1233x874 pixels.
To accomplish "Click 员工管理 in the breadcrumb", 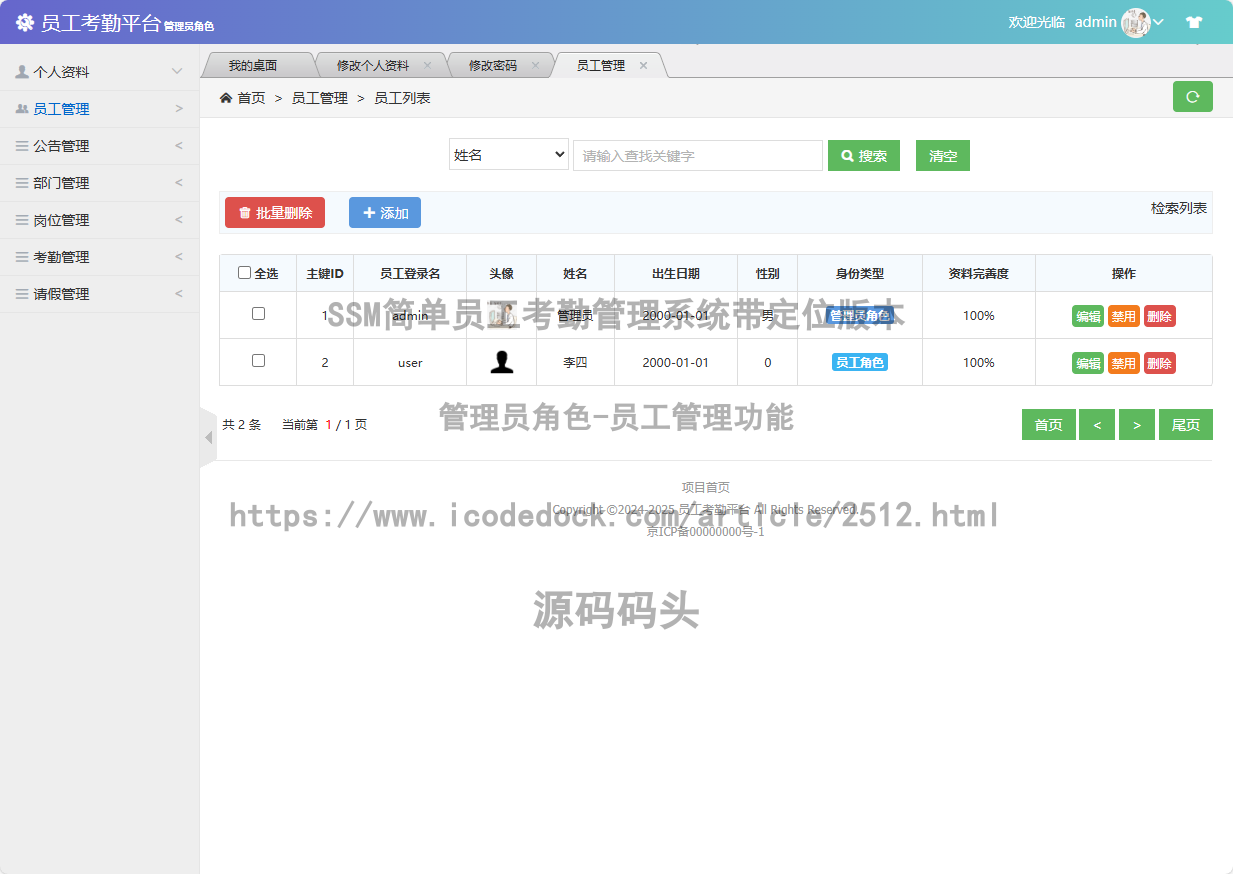I will pos(319,98).
